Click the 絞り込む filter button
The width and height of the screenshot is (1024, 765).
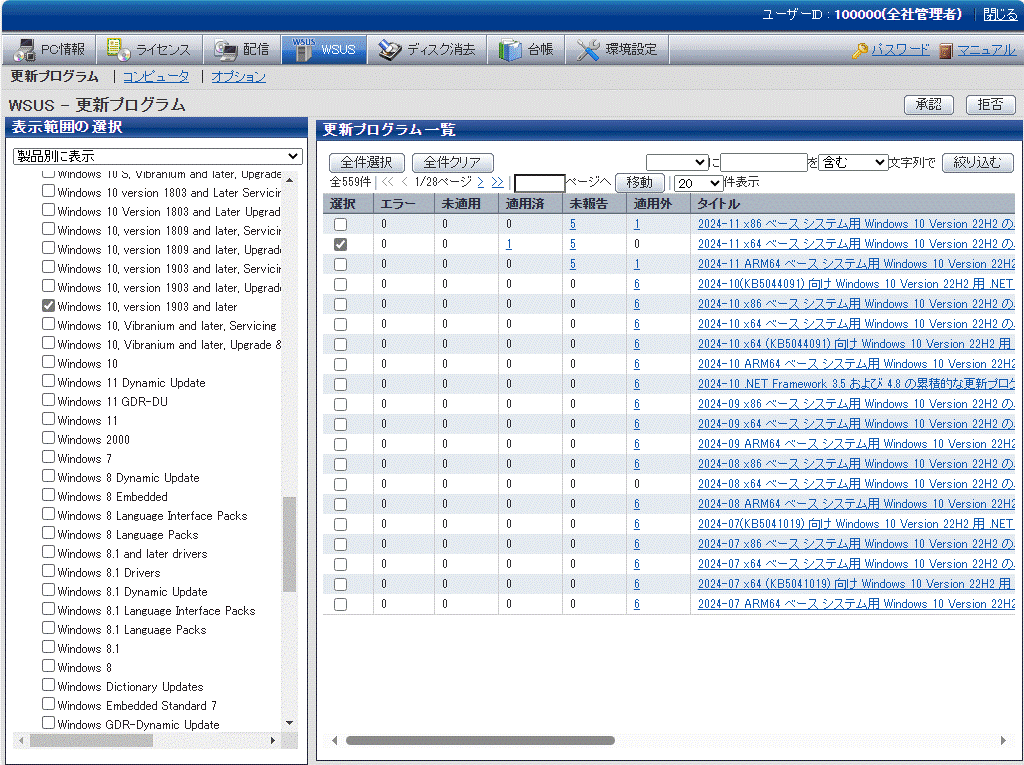tap(977, 162)
